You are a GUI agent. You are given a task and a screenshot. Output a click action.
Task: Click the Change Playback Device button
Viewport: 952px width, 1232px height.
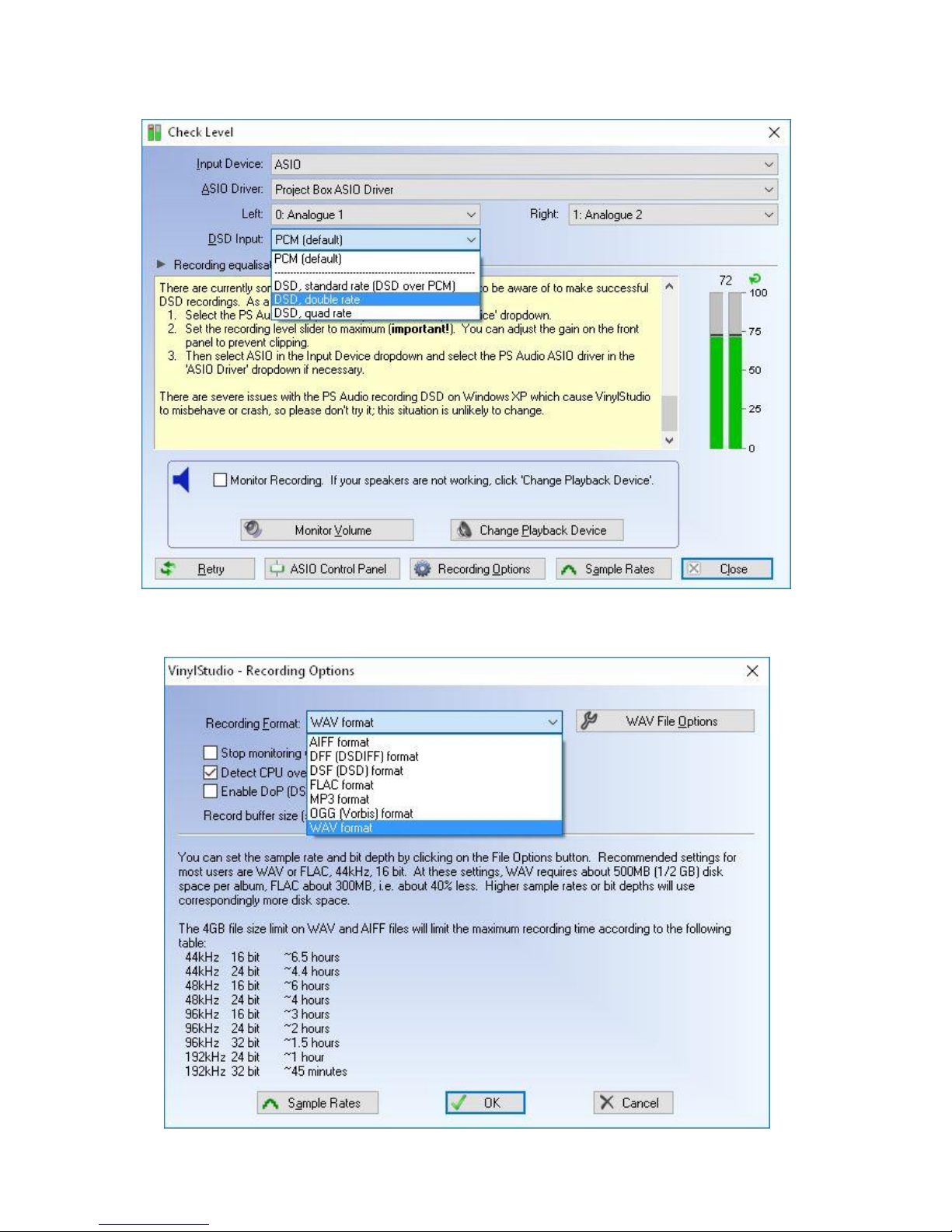[537, 530]
